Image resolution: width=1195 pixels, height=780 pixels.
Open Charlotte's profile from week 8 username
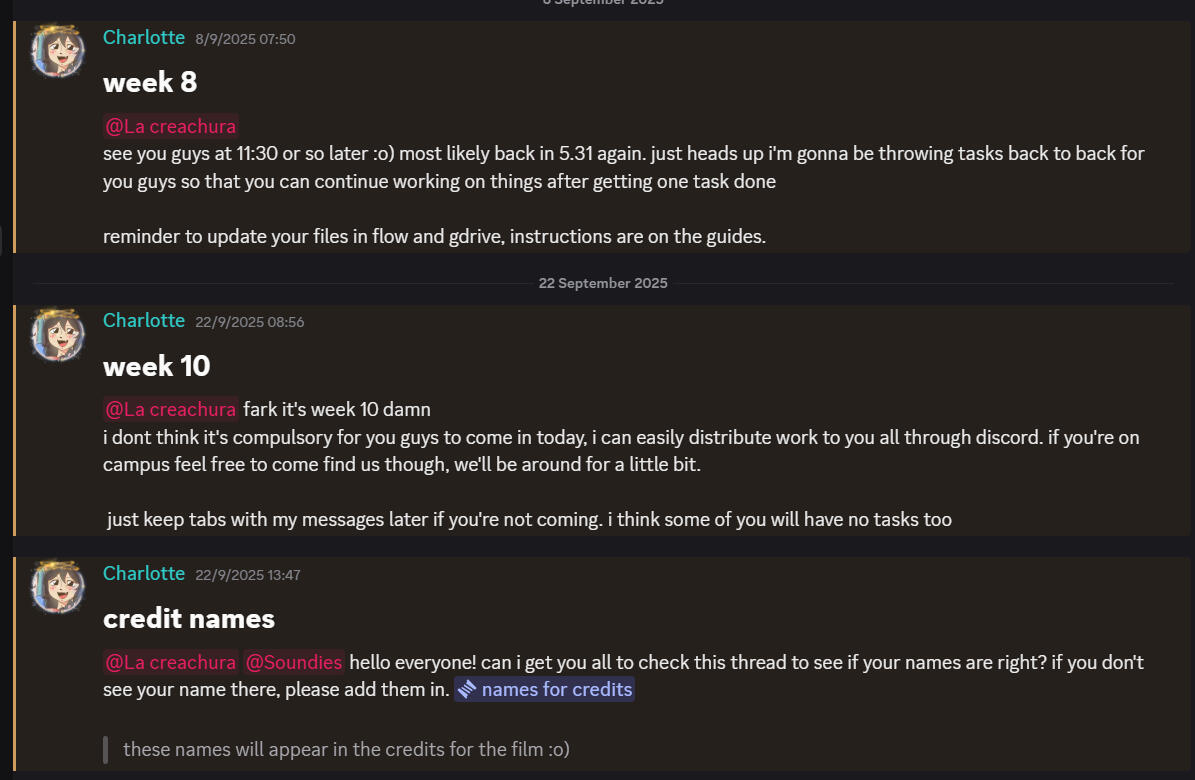tap(144, 37)
